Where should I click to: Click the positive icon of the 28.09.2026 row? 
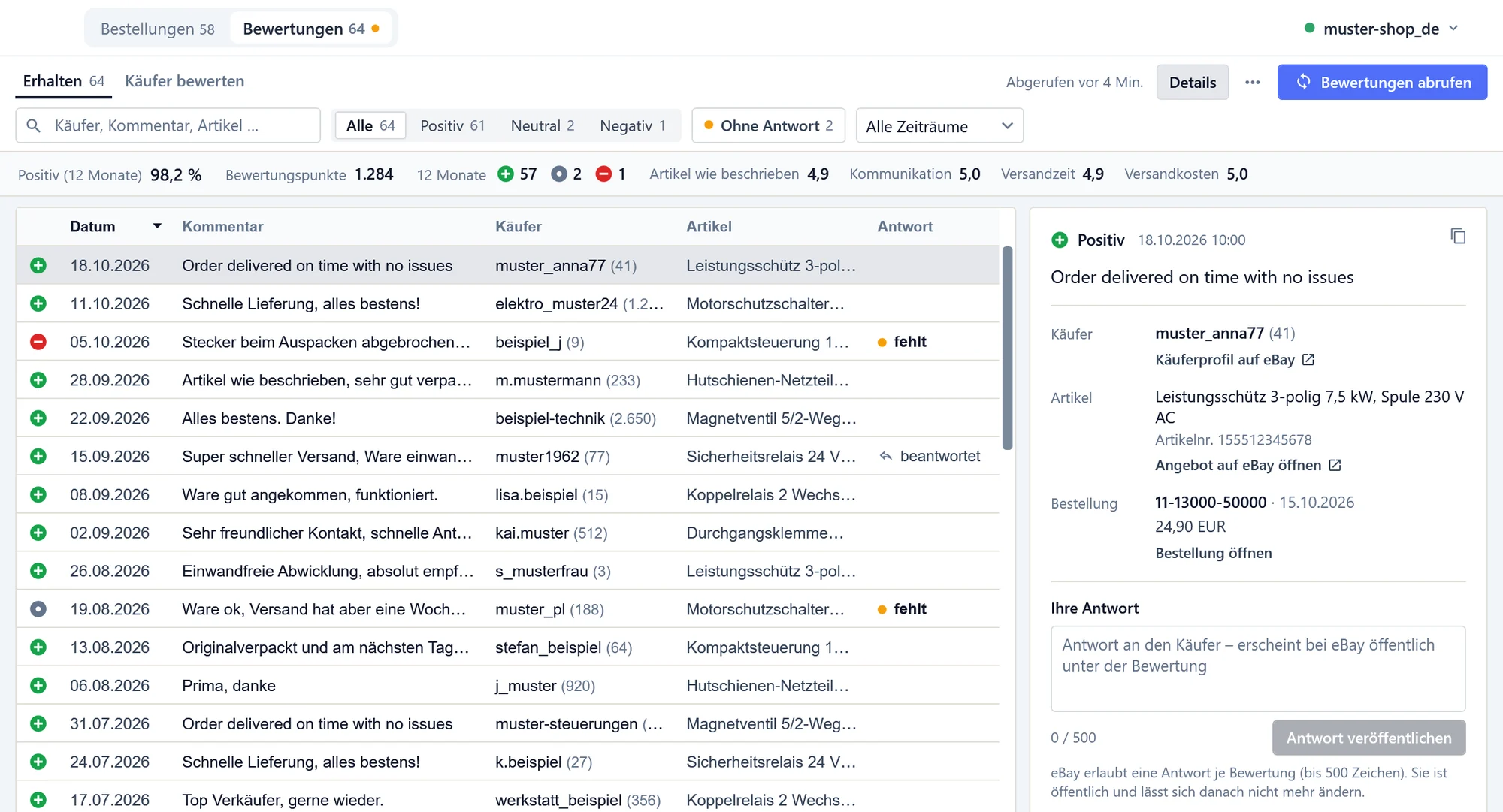(38, 380)
